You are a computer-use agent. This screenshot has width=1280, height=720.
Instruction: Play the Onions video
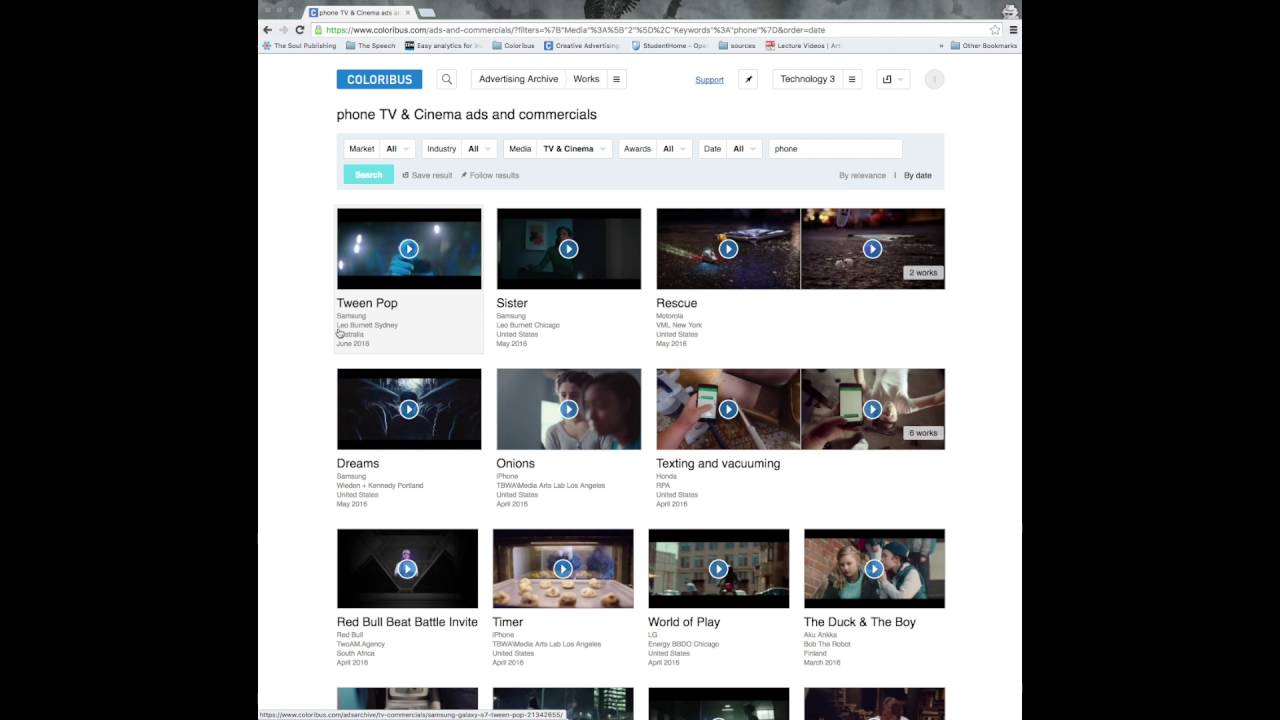click(x=568, y=409)
